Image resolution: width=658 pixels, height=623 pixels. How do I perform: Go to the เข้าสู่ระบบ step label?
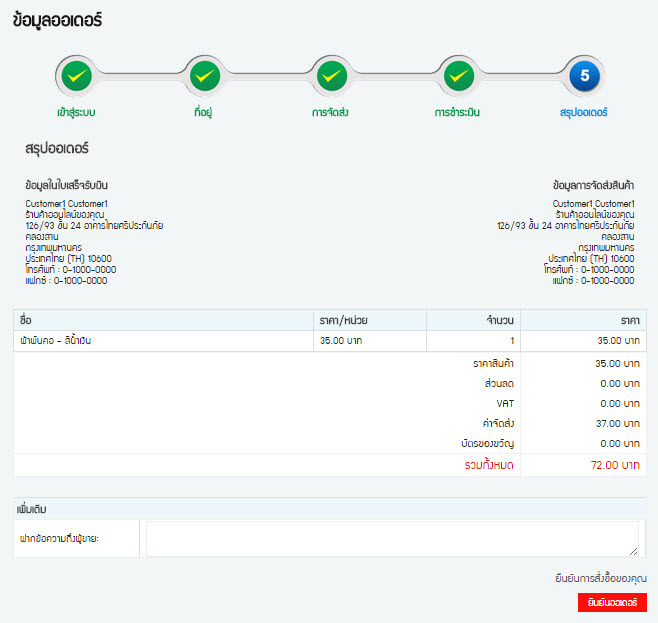[77, 112]
